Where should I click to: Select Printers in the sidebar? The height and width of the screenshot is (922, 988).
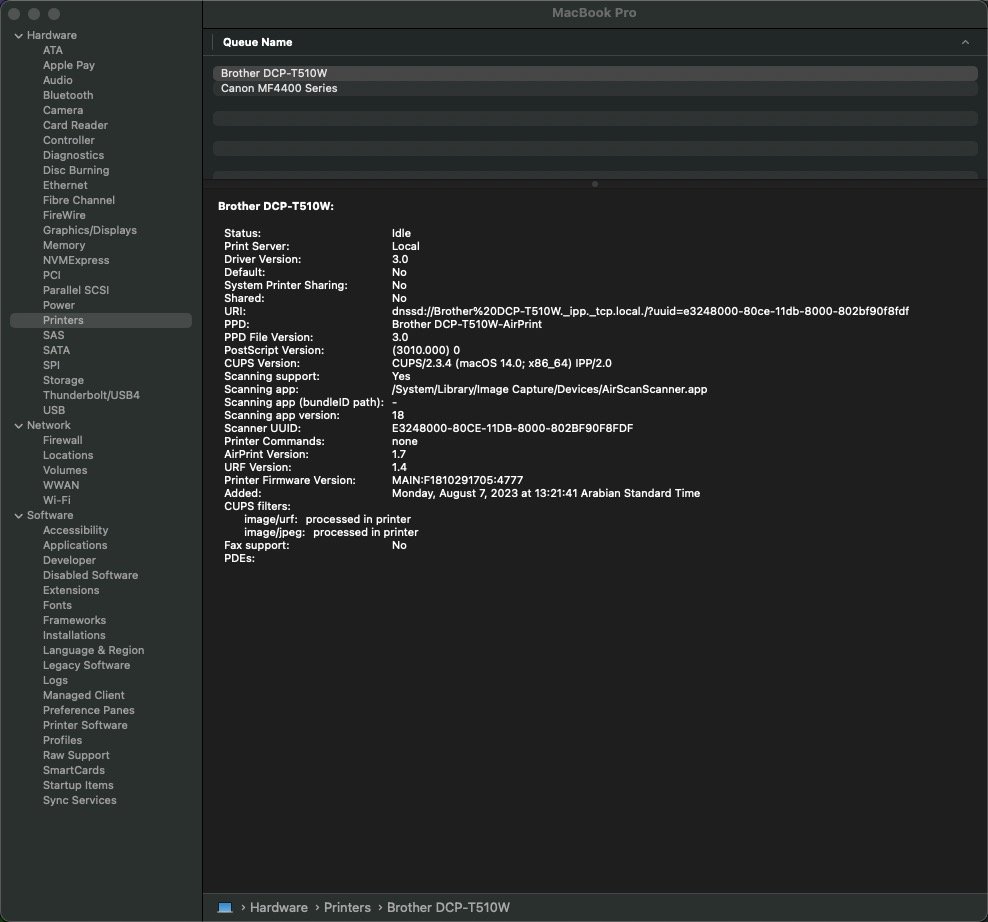click(101, 320)
